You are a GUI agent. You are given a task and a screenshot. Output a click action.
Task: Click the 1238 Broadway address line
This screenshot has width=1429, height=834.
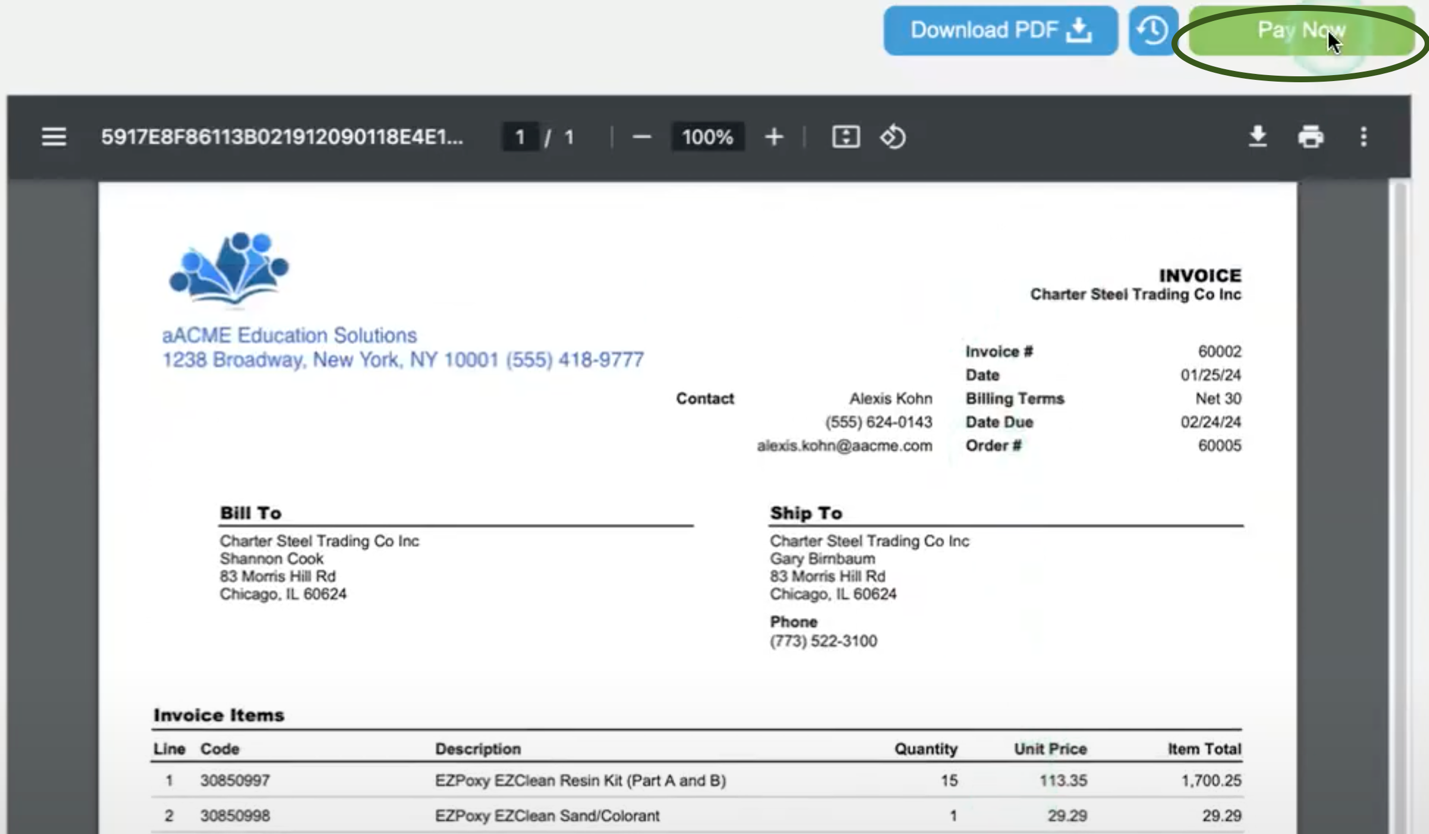403,360
